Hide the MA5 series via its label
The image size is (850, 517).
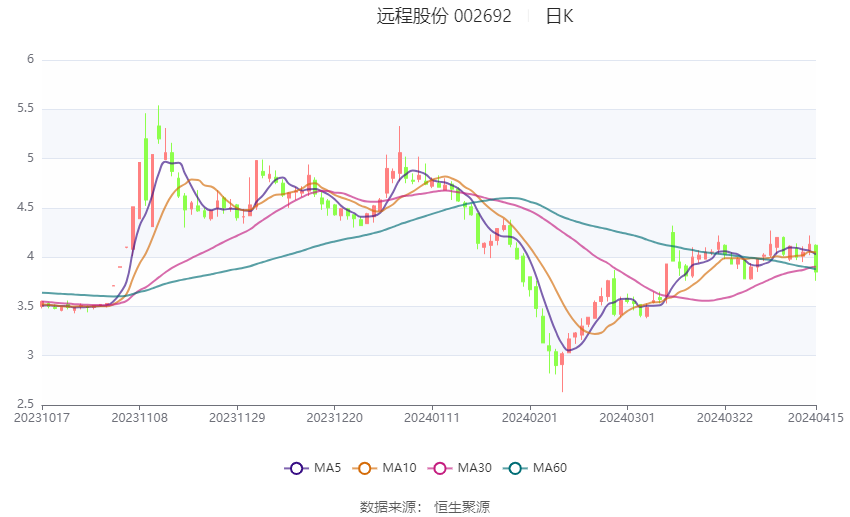coord(327,468)
